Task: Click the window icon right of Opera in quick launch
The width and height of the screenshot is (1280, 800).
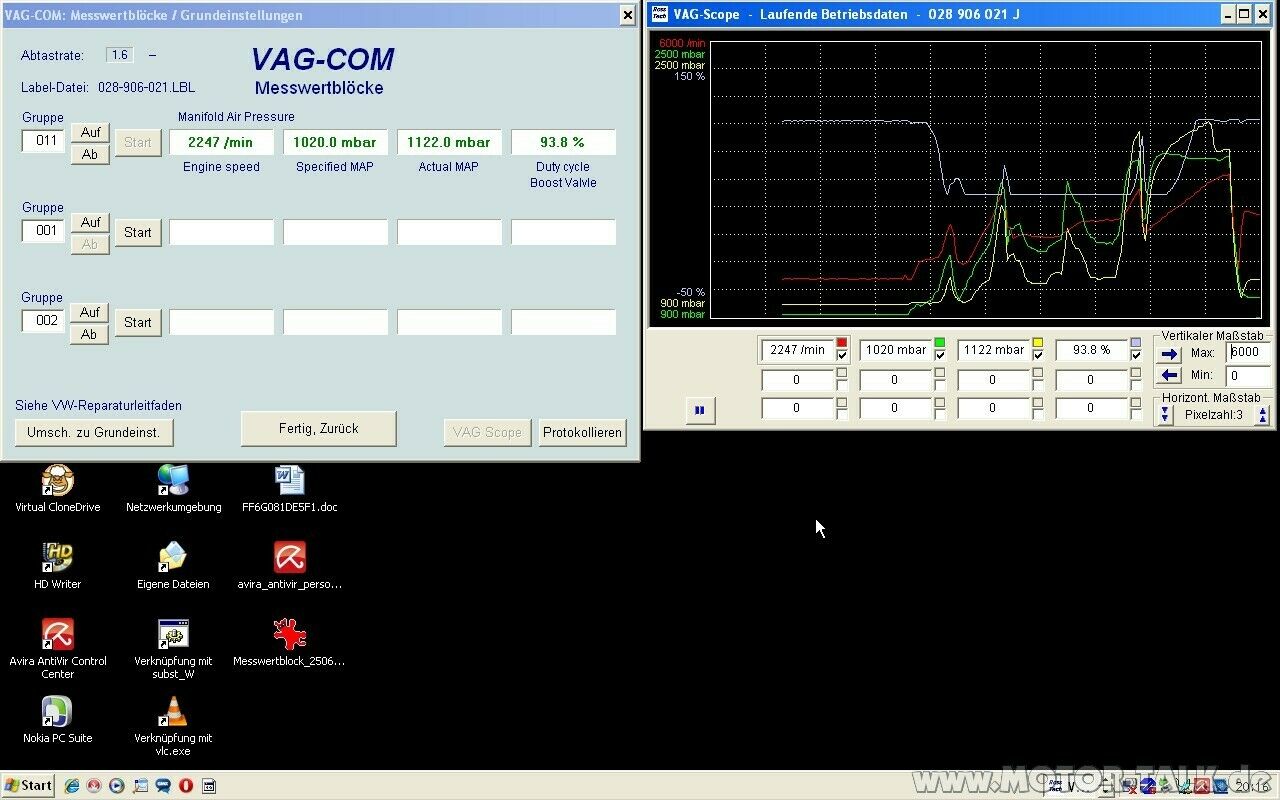Action: tap(207, 786)
